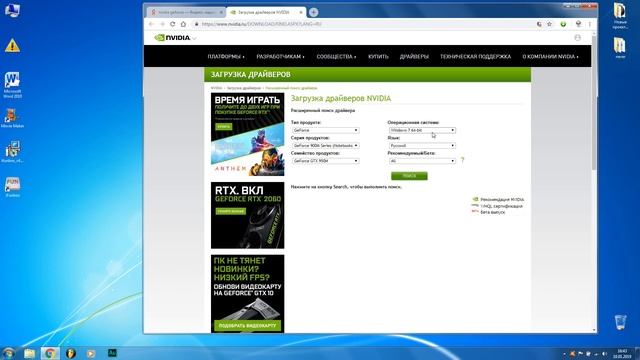Click the green button on the RTX ВКЛ banner
Viewport: 640px width, 360px height.
coord(231,211)
